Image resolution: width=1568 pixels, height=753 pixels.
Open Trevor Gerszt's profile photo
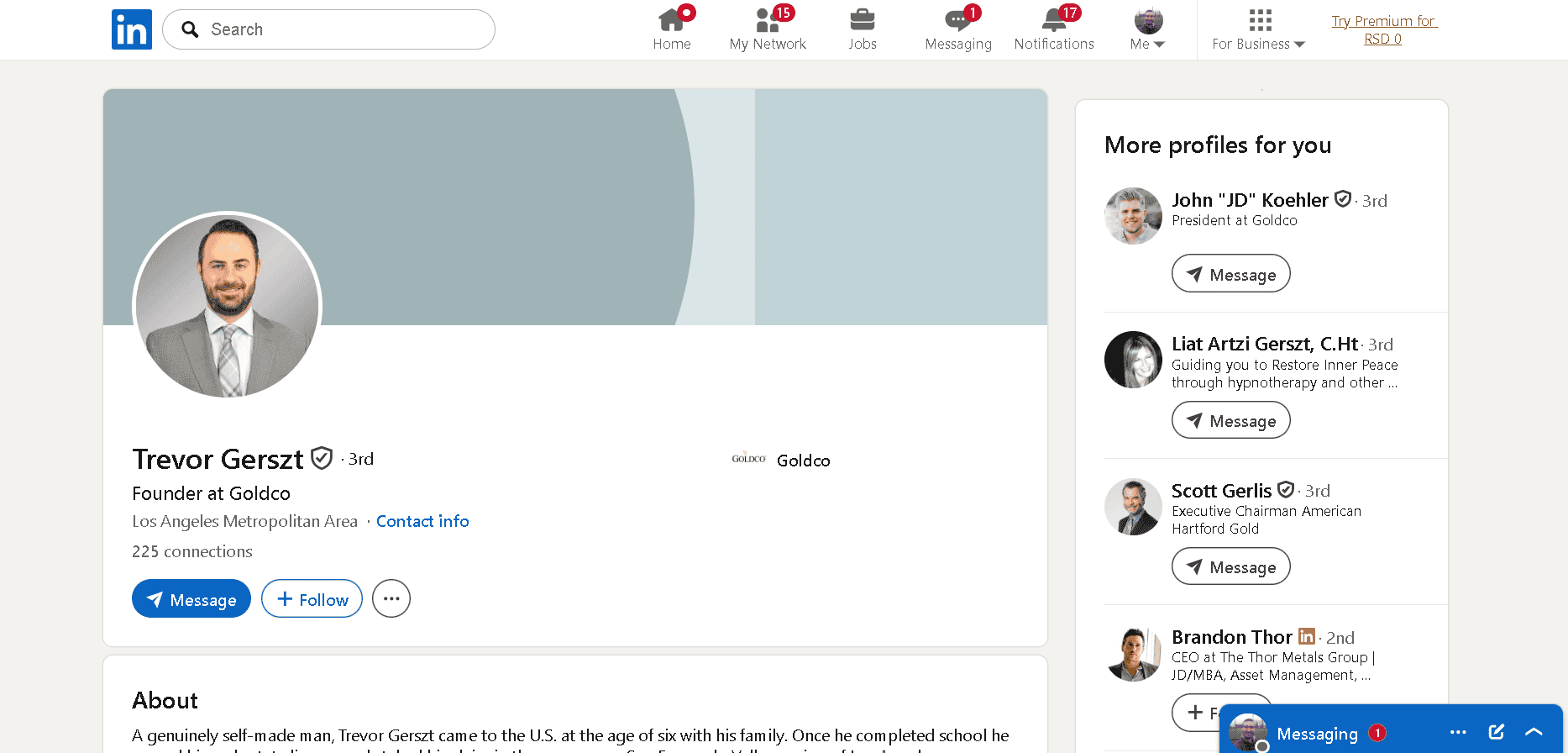(x=228, y=305)
